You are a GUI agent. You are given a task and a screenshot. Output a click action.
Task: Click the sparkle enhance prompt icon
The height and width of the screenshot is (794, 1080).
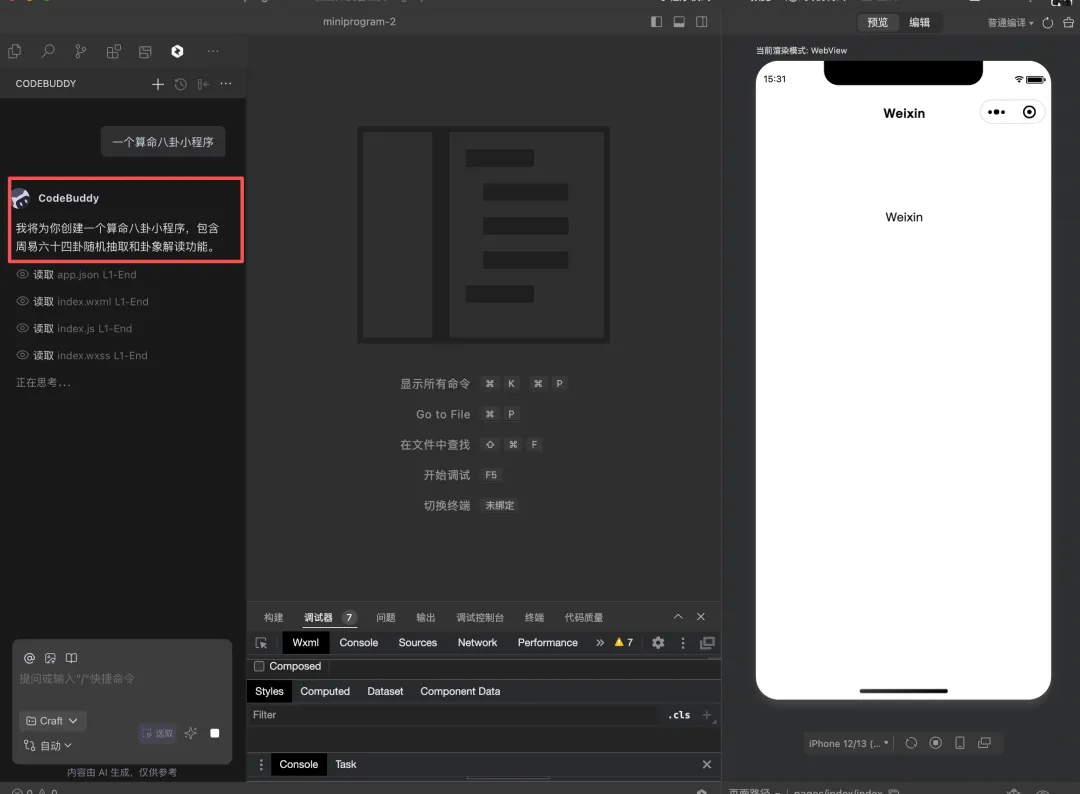click(191, 733)
